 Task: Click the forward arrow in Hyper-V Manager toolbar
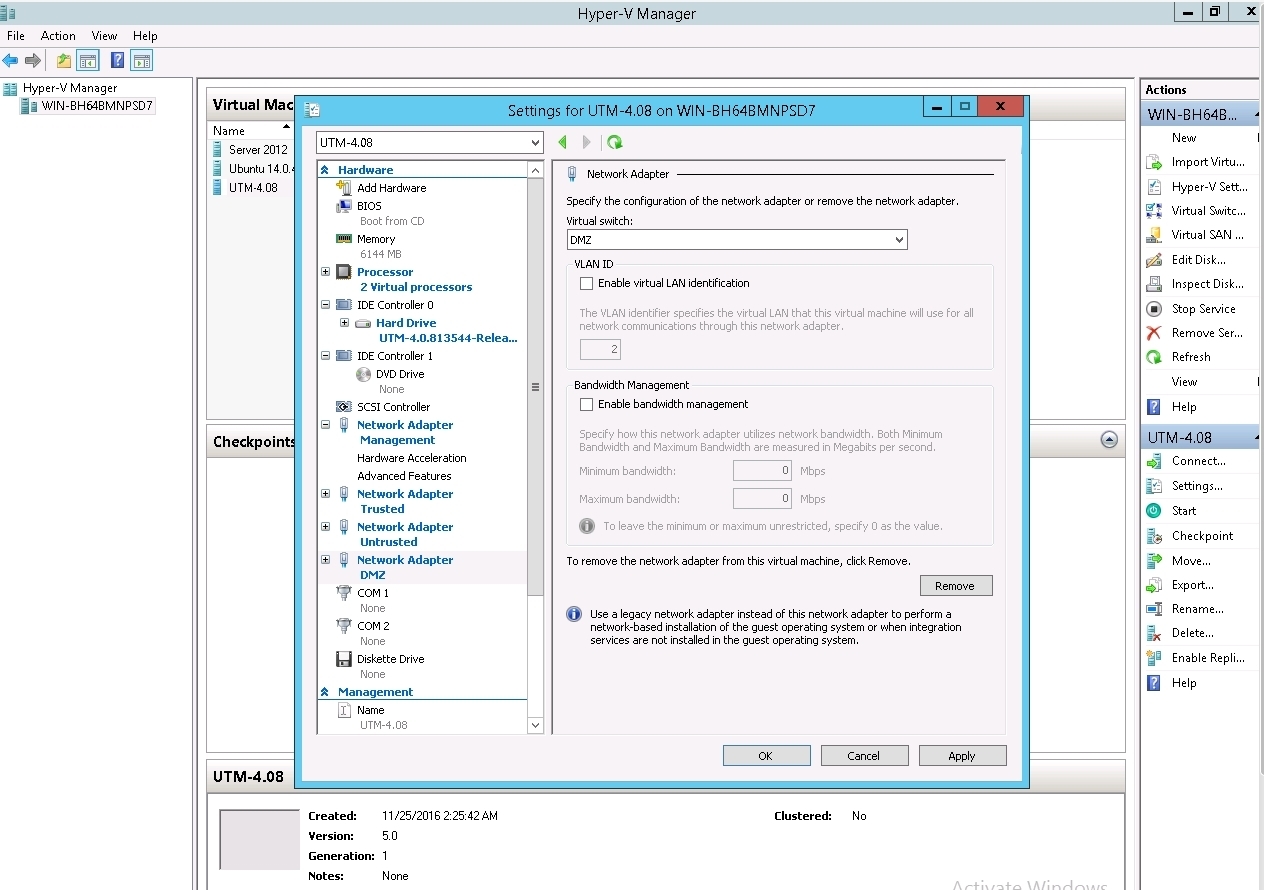coord(33,60)
